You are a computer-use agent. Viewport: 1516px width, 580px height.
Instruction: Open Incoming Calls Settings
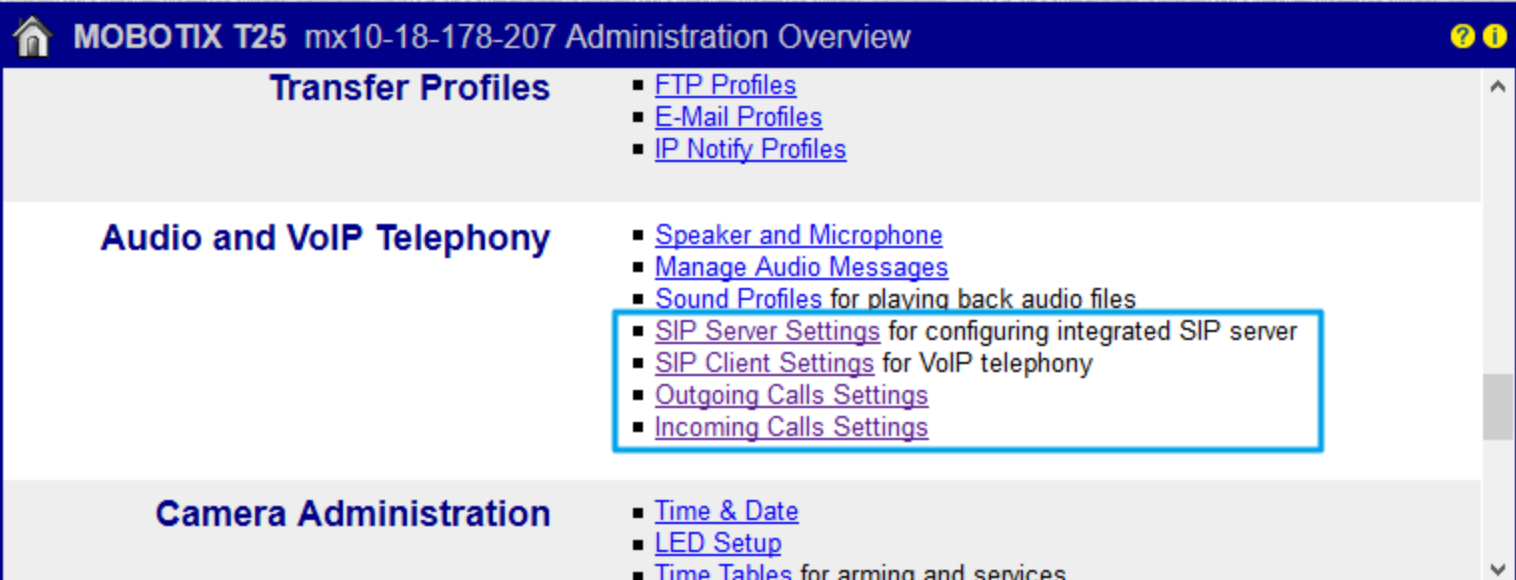tap(791, 427)
